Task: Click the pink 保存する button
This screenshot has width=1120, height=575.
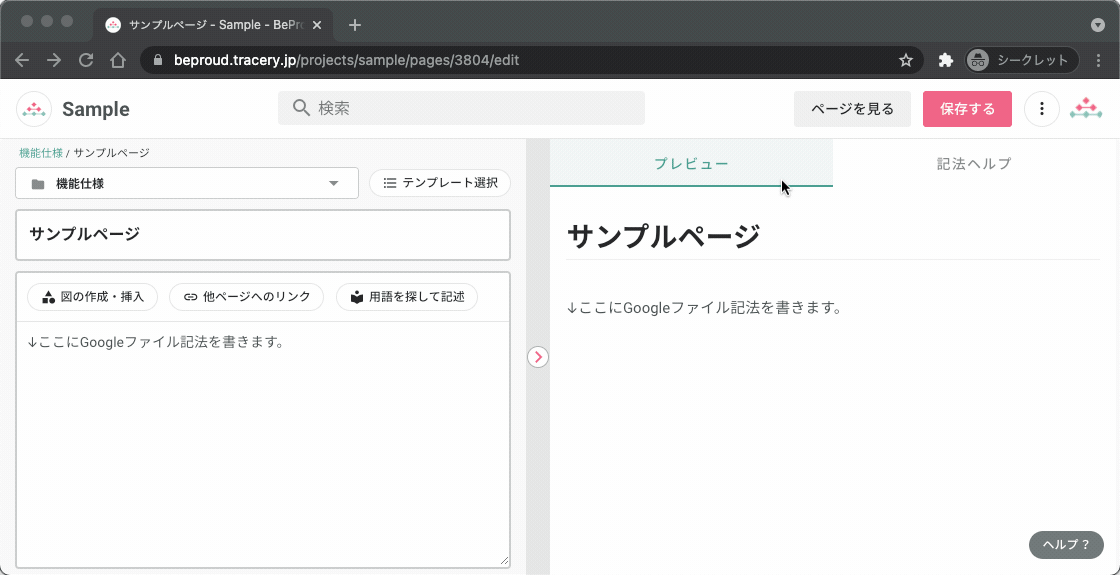Action: [x=967, y=109]
